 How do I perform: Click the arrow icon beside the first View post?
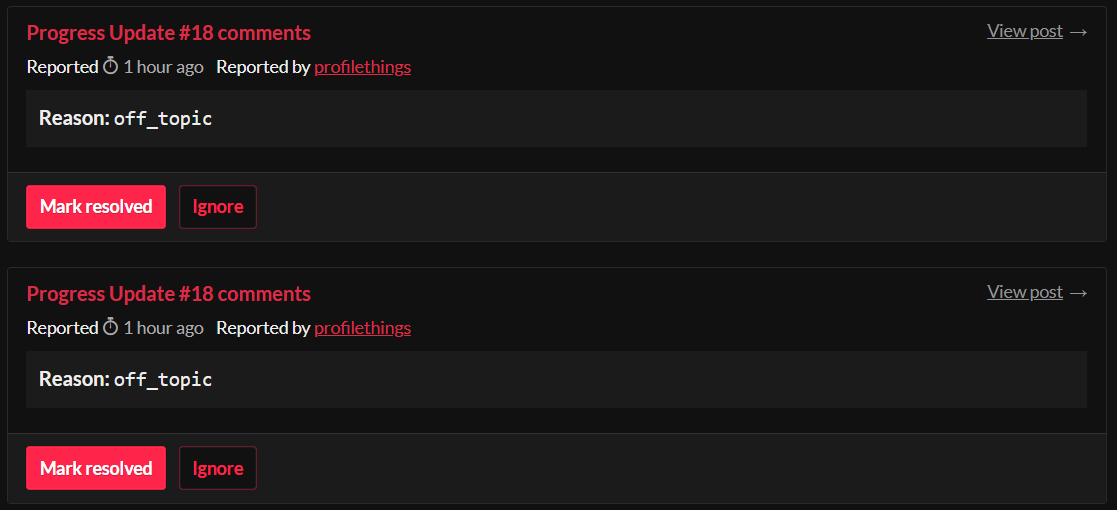click(x=1078, y=32)
